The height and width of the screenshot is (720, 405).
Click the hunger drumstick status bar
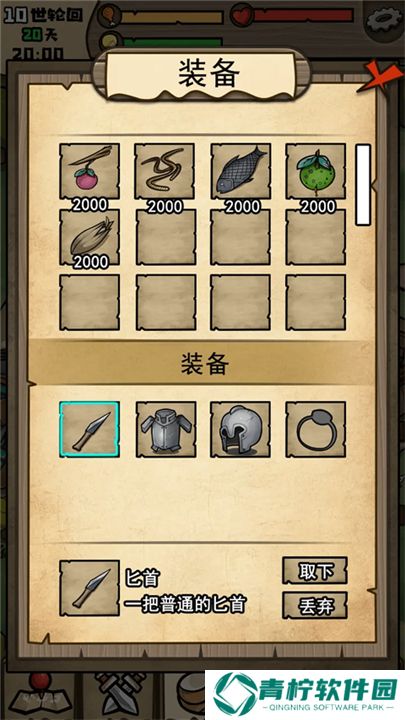161,17
